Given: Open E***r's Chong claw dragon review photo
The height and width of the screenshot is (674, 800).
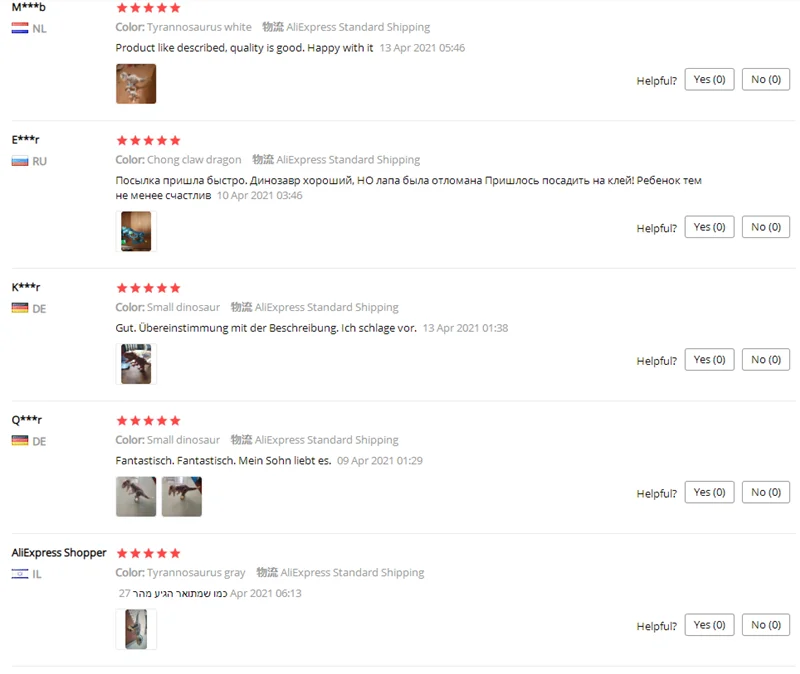Looking at the screenshot, I should (x=136, y=231).
